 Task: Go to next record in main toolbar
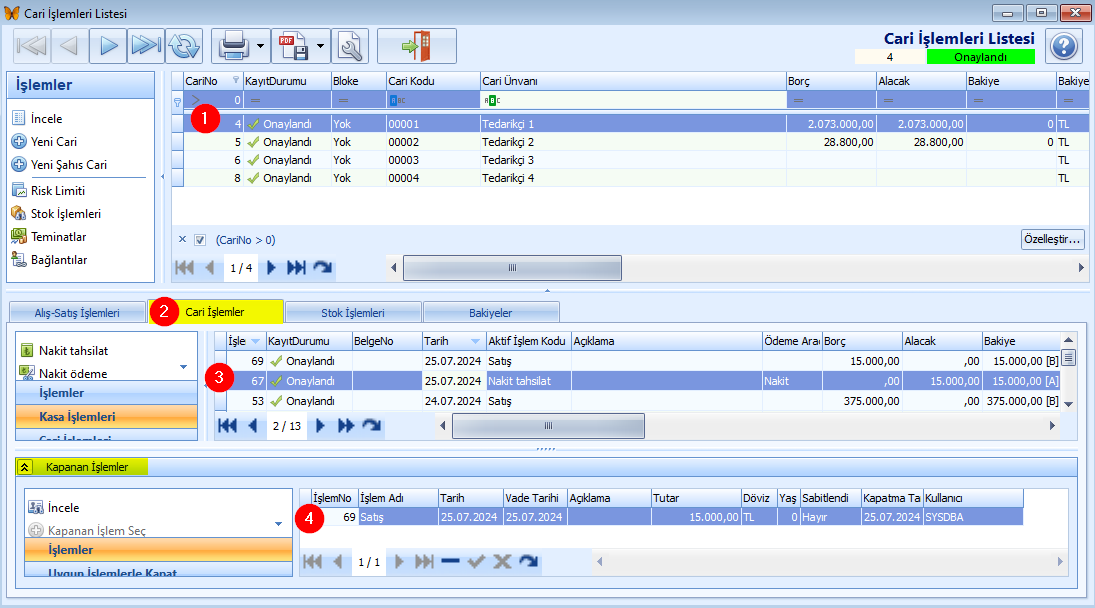tap(108, 46)
